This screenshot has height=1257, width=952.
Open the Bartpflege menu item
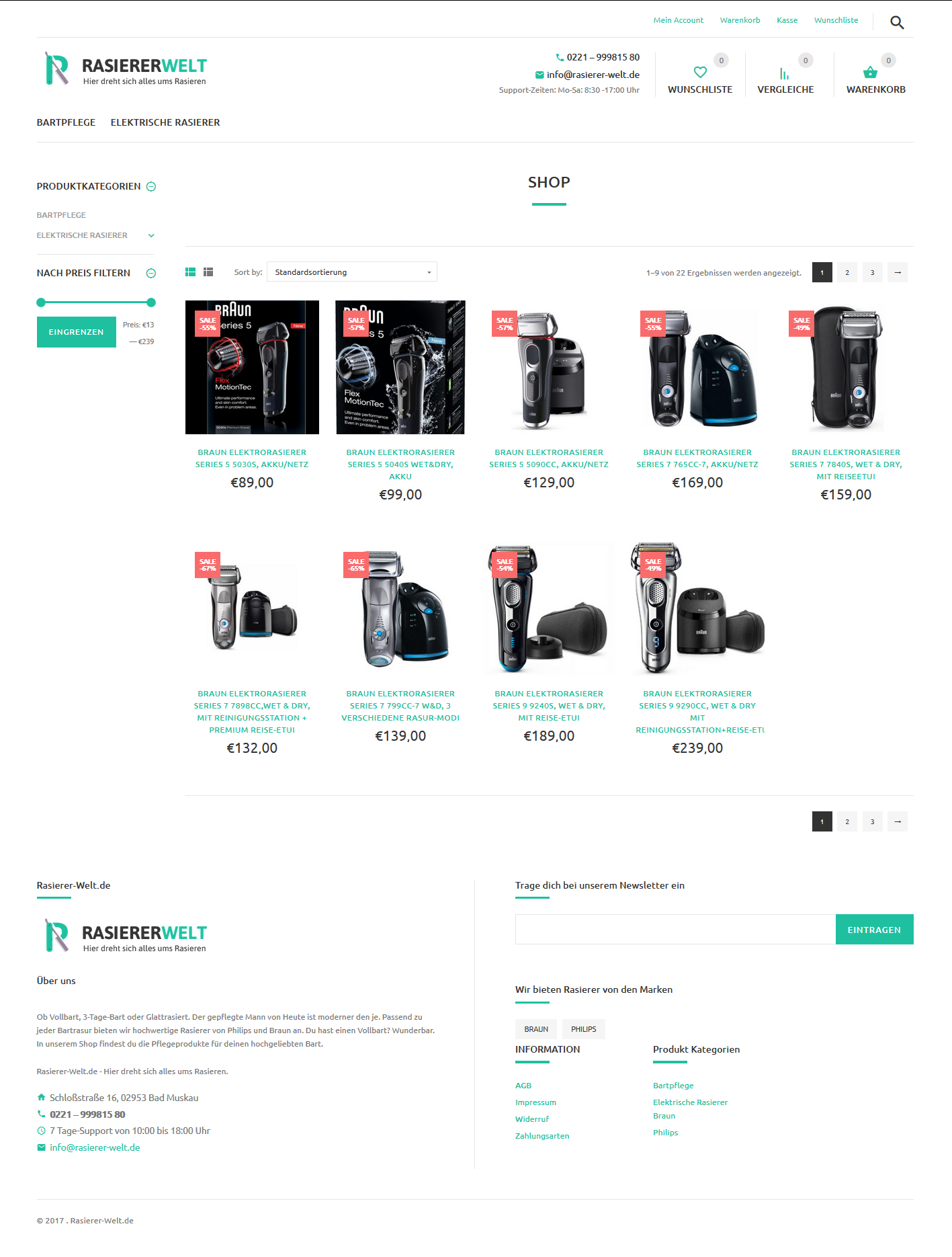click(66, 122)
